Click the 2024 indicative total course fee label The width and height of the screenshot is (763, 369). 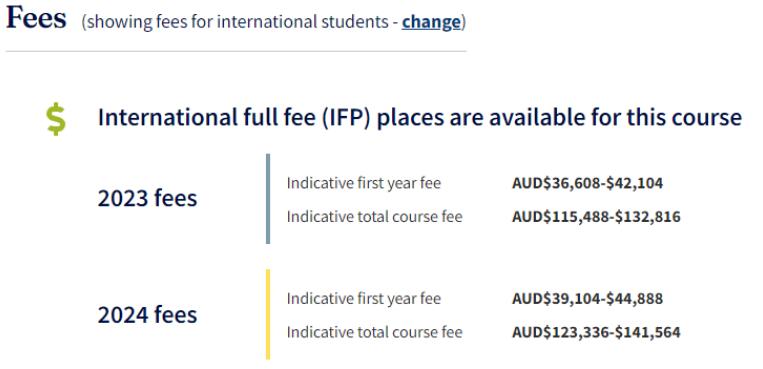pyautogui.click(x=374, y=332)
